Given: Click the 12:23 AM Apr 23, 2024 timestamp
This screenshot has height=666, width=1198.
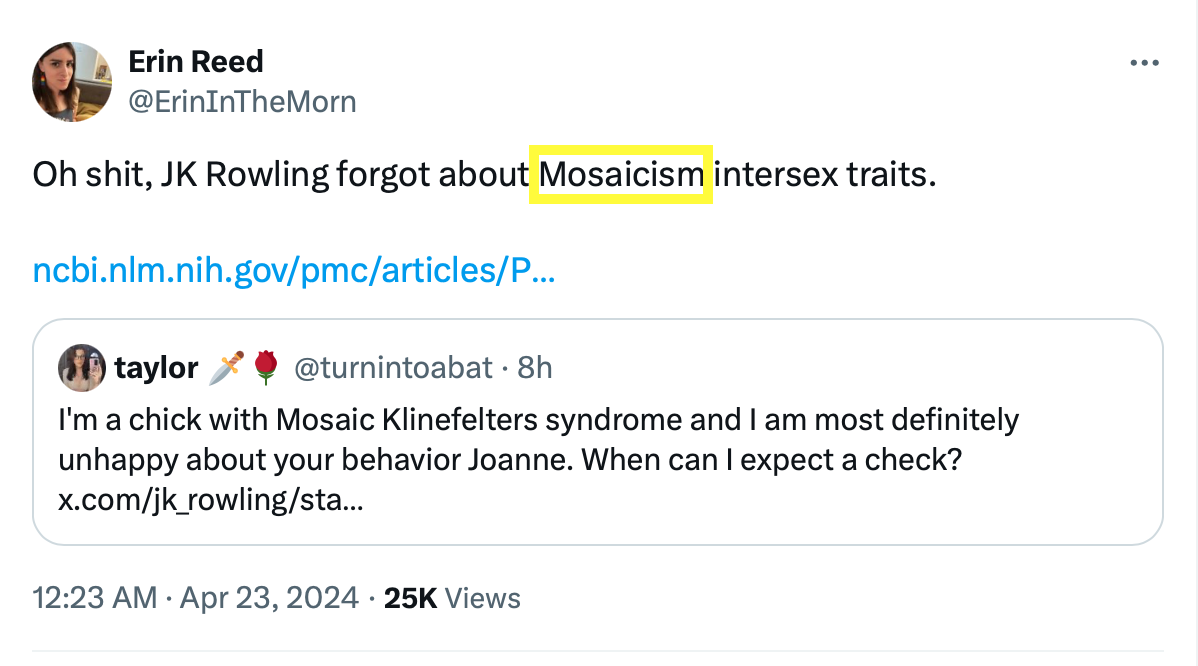Looking at the screenshot, I should pos(196,598).
